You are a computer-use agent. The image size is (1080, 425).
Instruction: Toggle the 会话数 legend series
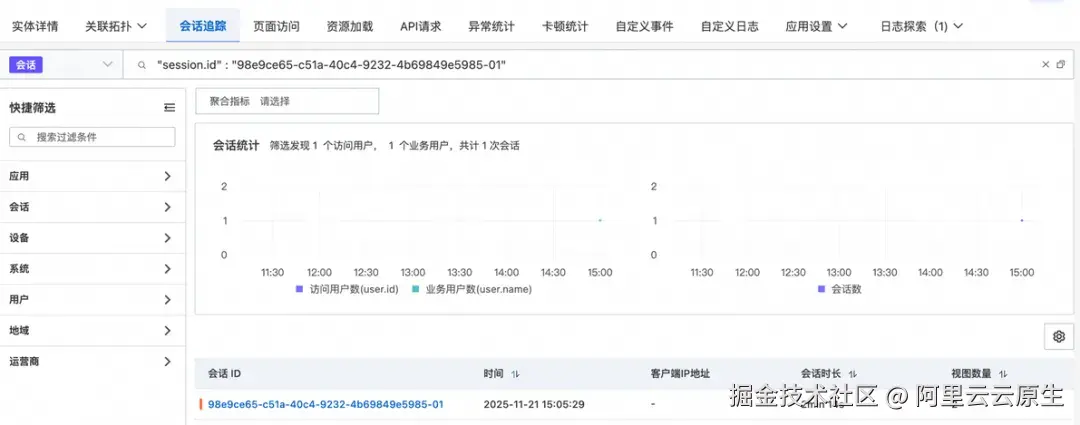click(840, 289)
